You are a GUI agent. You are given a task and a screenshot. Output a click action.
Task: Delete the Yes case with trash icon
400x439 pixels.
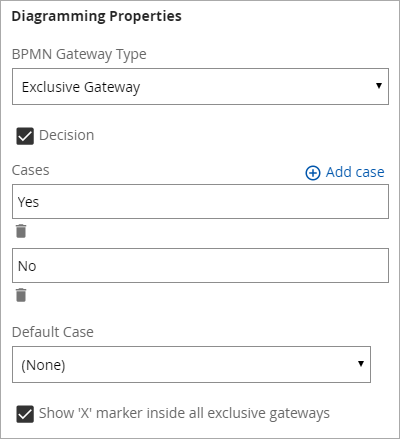pyautogui.click(x=21, y=231)
